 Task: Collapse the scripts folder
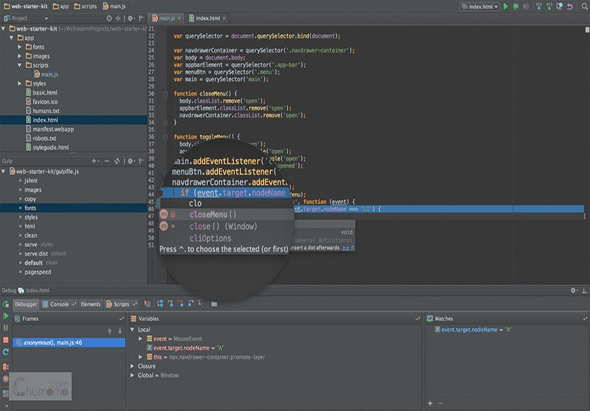point(20,65)
